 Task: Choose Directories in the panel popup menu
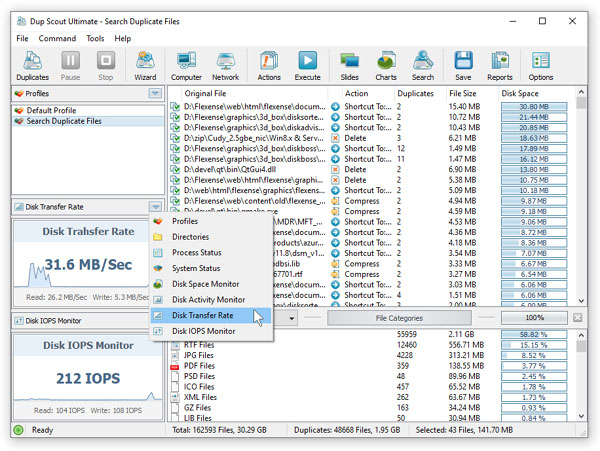[x=211, y=237]
